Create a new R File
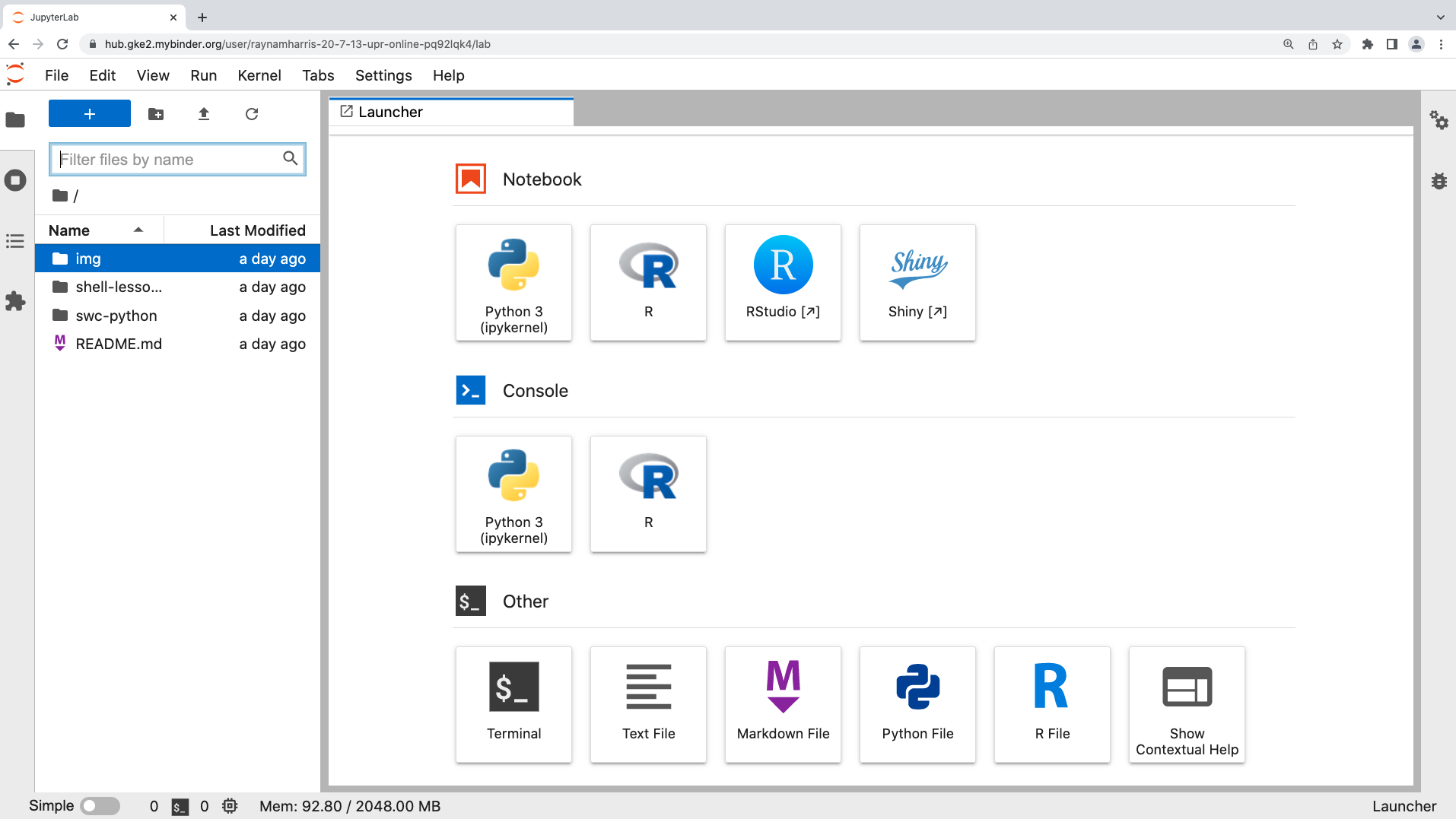 pyautogui.click(x=1052, y=704)
